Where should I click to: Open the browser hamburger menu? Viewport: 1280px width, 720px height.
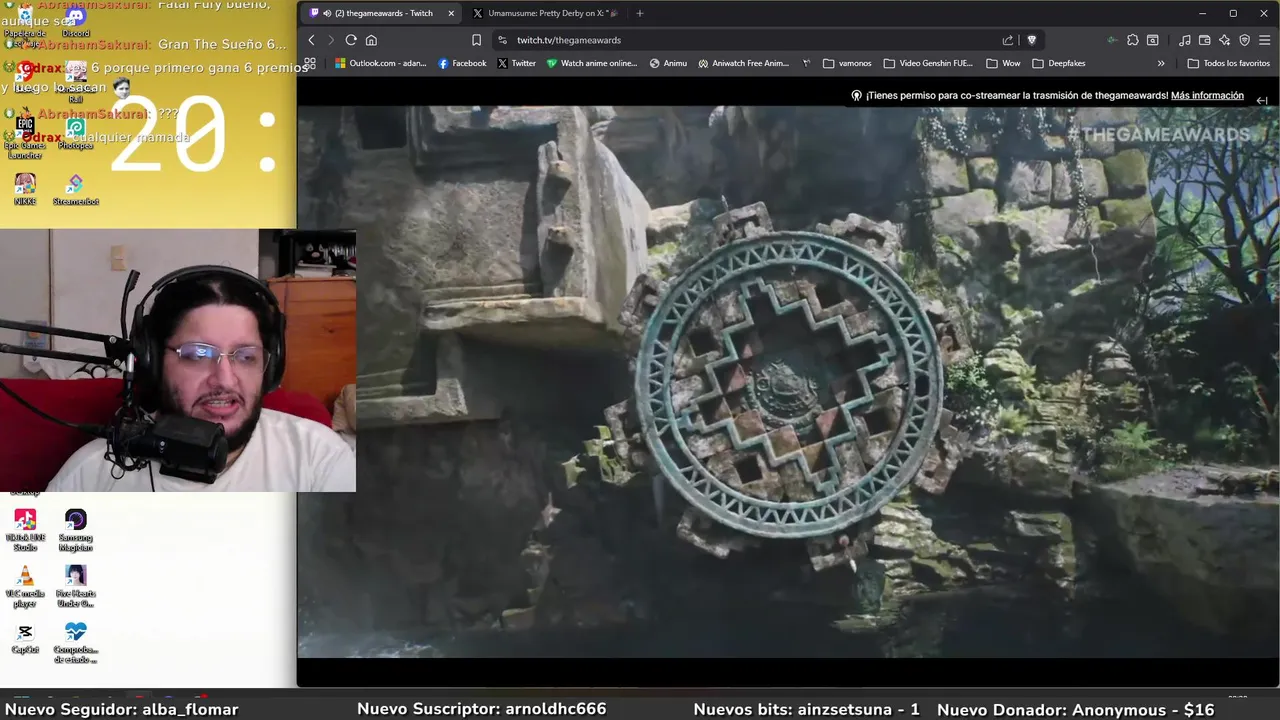1265,40
